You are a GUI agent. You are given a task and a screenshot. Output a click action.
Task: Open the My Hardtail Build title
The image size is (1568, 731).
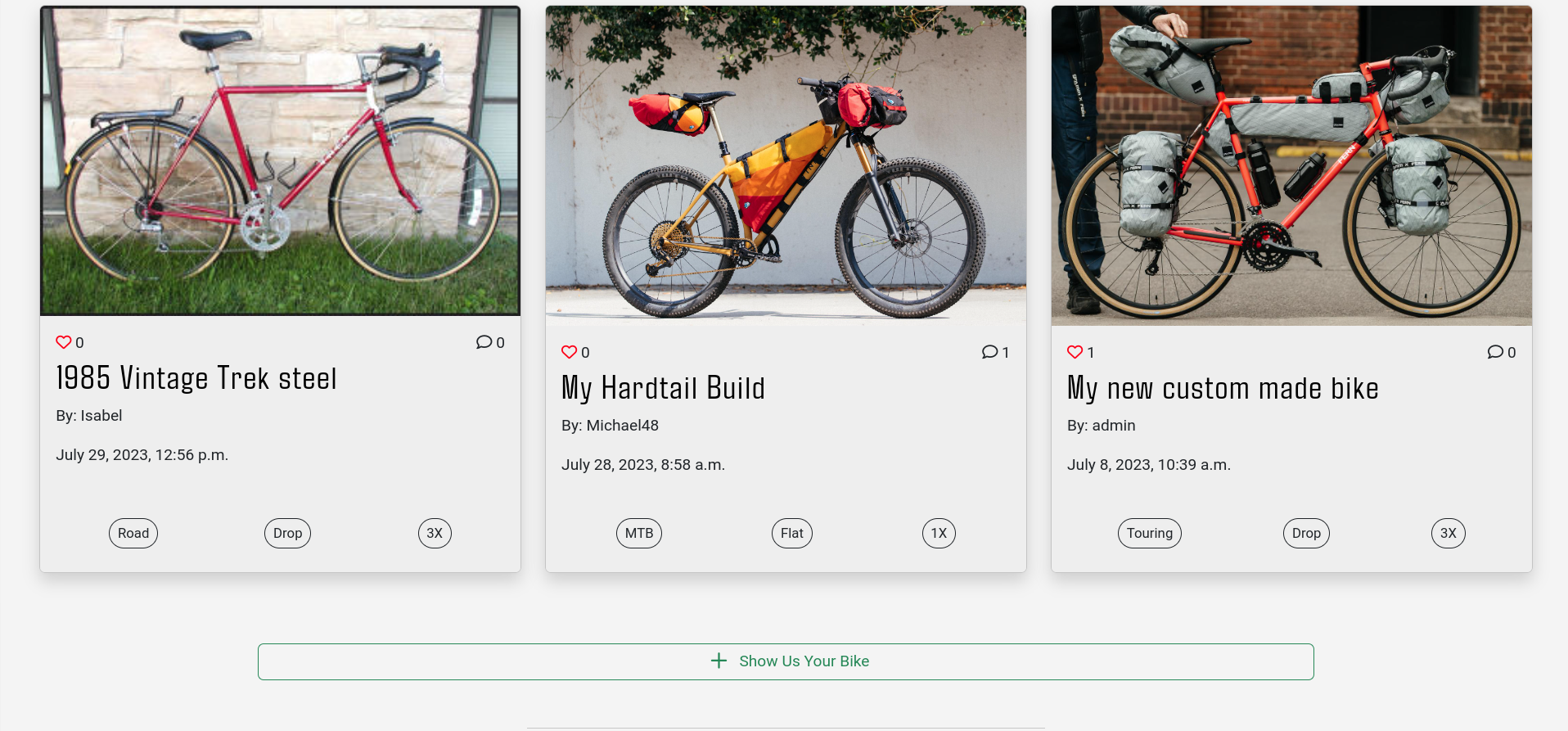[663, 388]
